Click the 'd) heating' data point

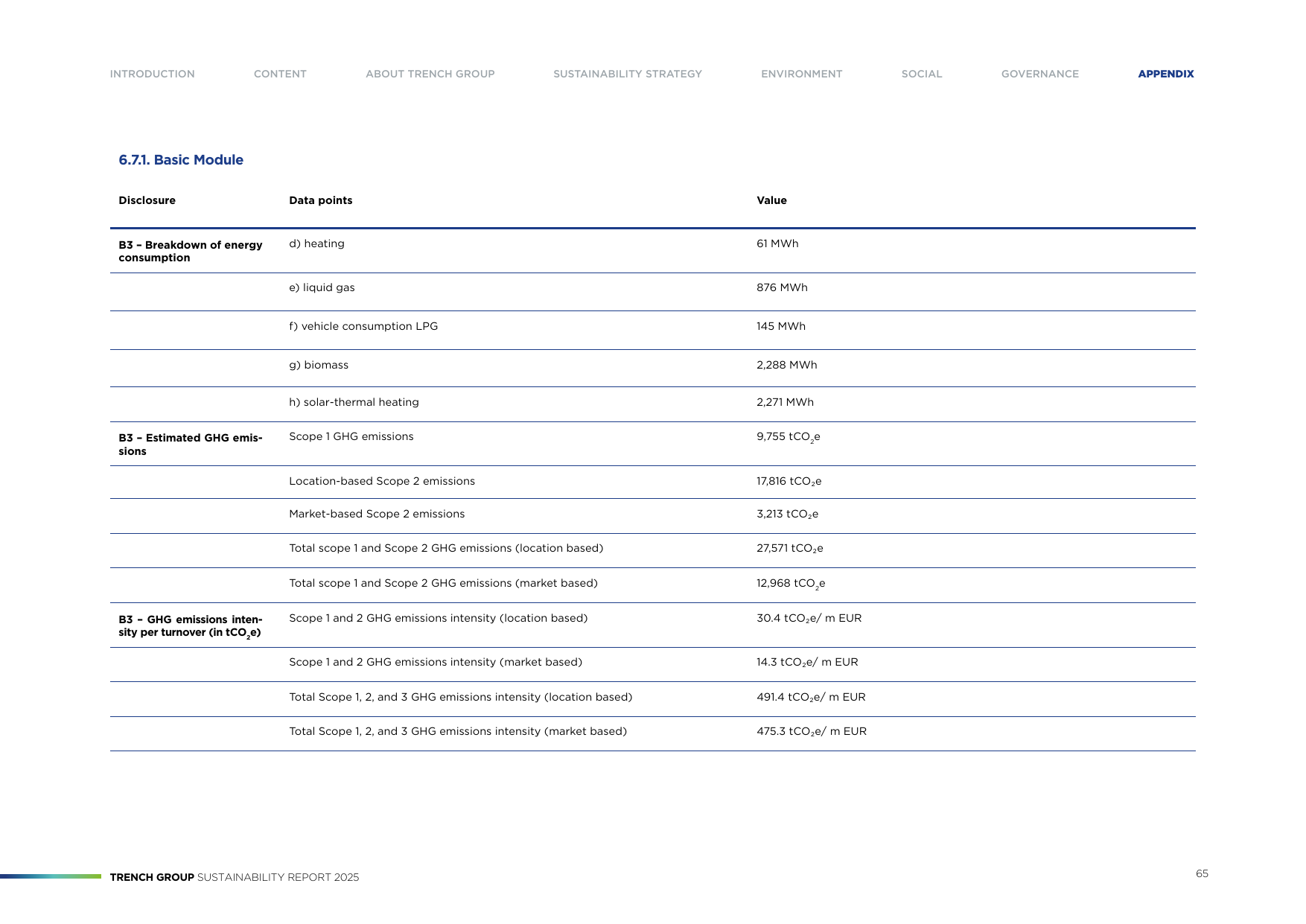tap(317, 243)
